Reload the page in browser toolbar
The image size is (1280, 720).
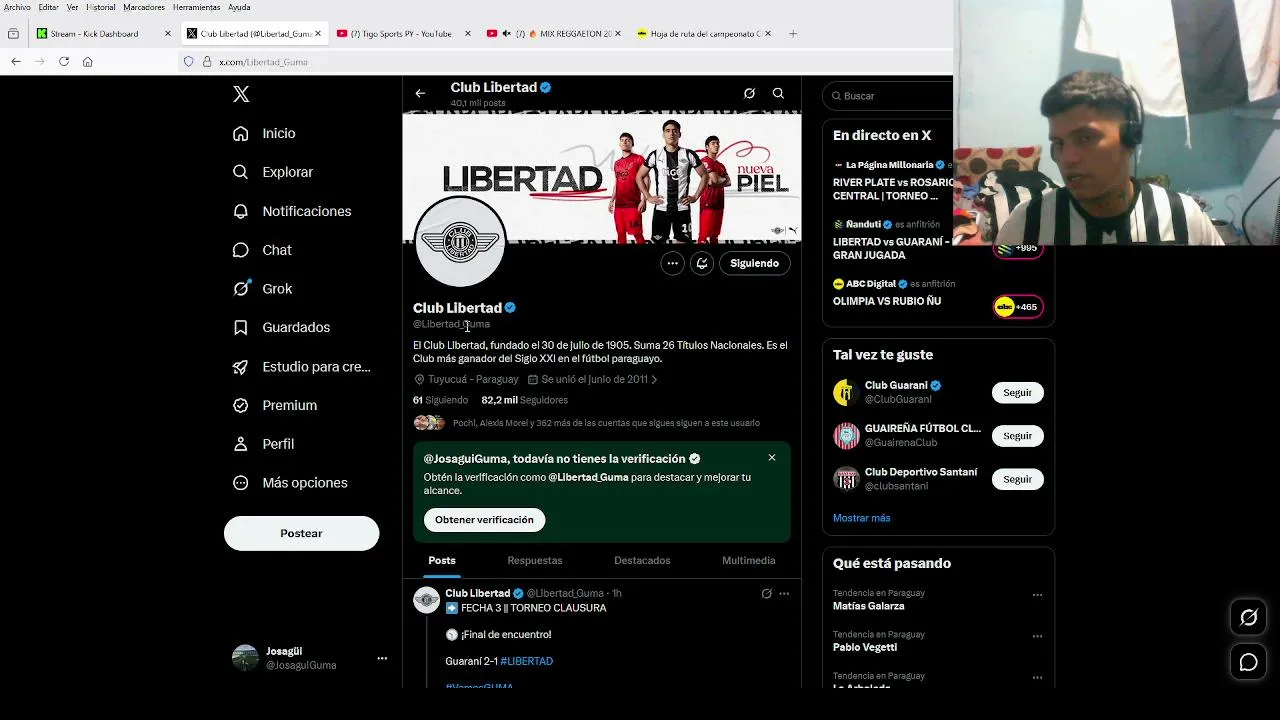pyautogui.click(x=64, y=62)
